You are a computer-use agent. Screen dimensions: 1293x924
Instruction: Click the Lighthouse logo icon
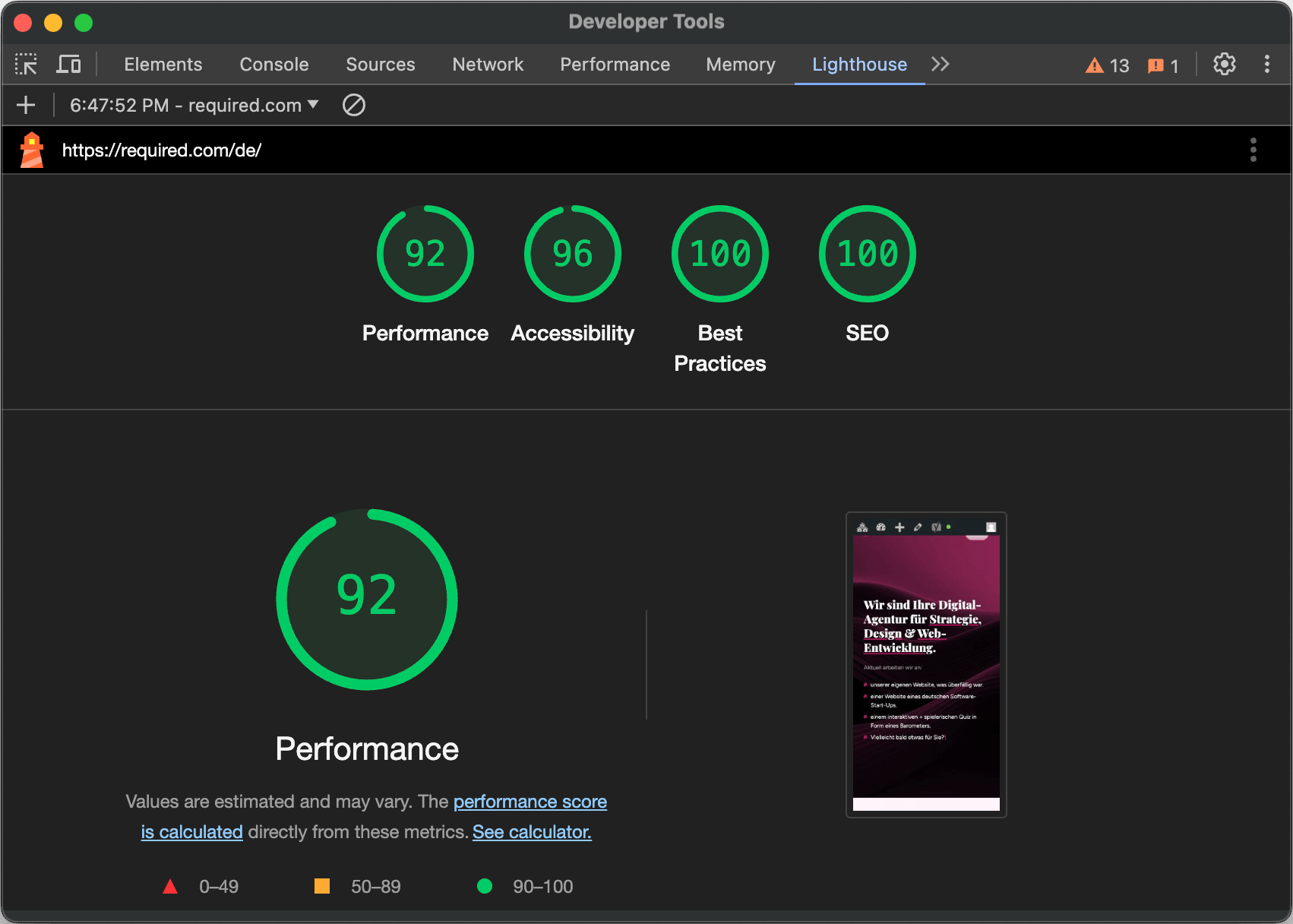32,150
